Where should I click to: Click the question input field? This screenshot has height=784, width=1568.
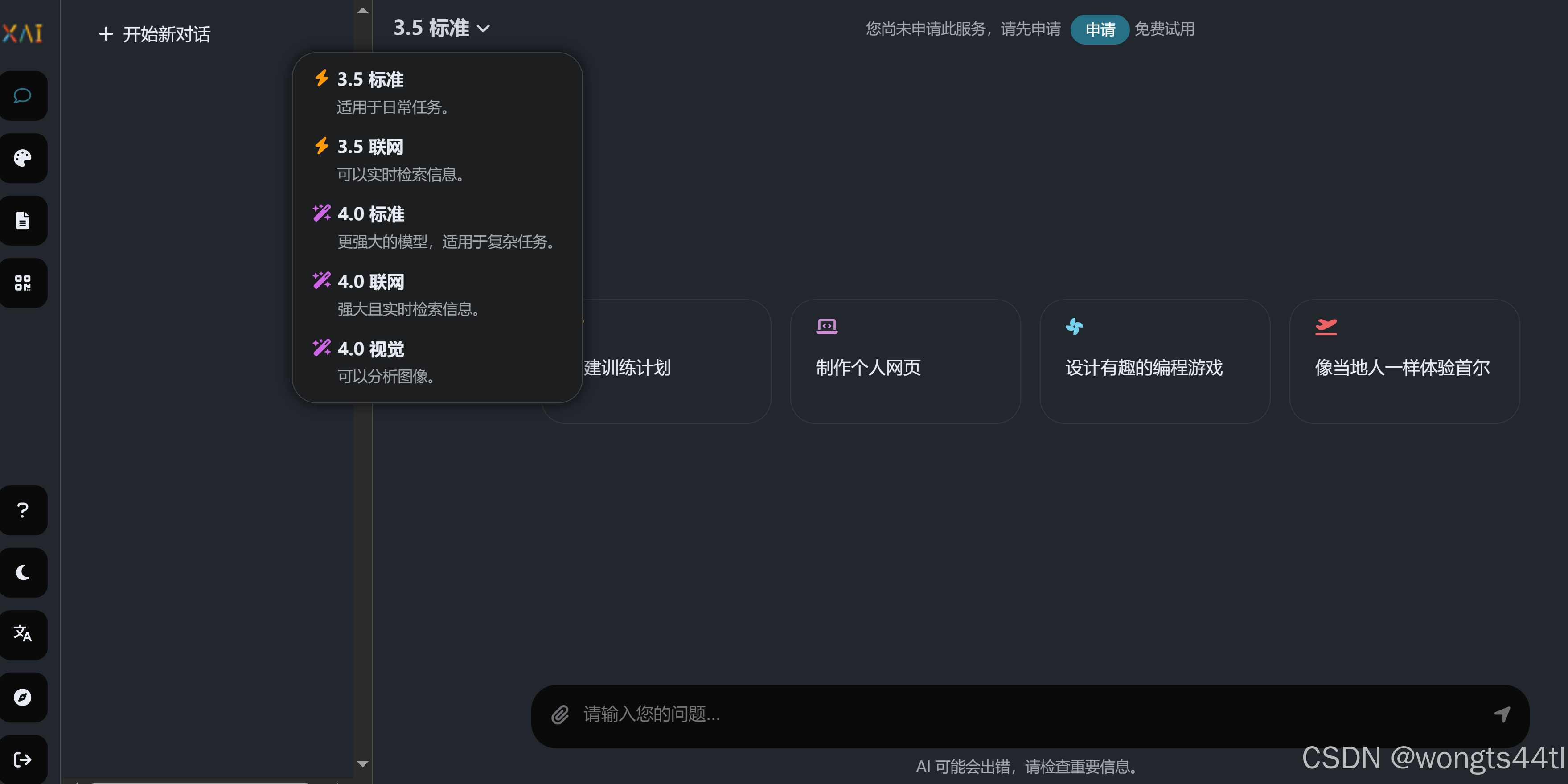(x=1029, y=714)
